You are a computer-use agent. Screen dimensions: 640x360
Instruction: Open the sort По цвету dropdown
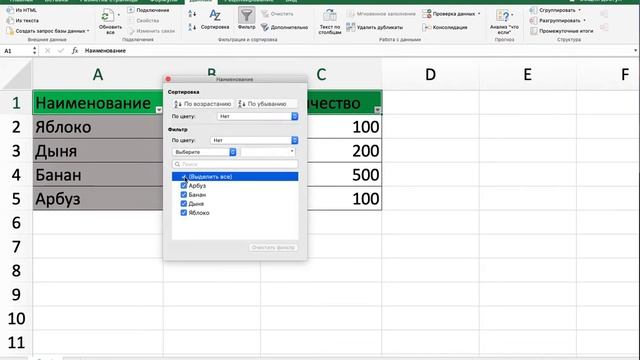point(258,116)
